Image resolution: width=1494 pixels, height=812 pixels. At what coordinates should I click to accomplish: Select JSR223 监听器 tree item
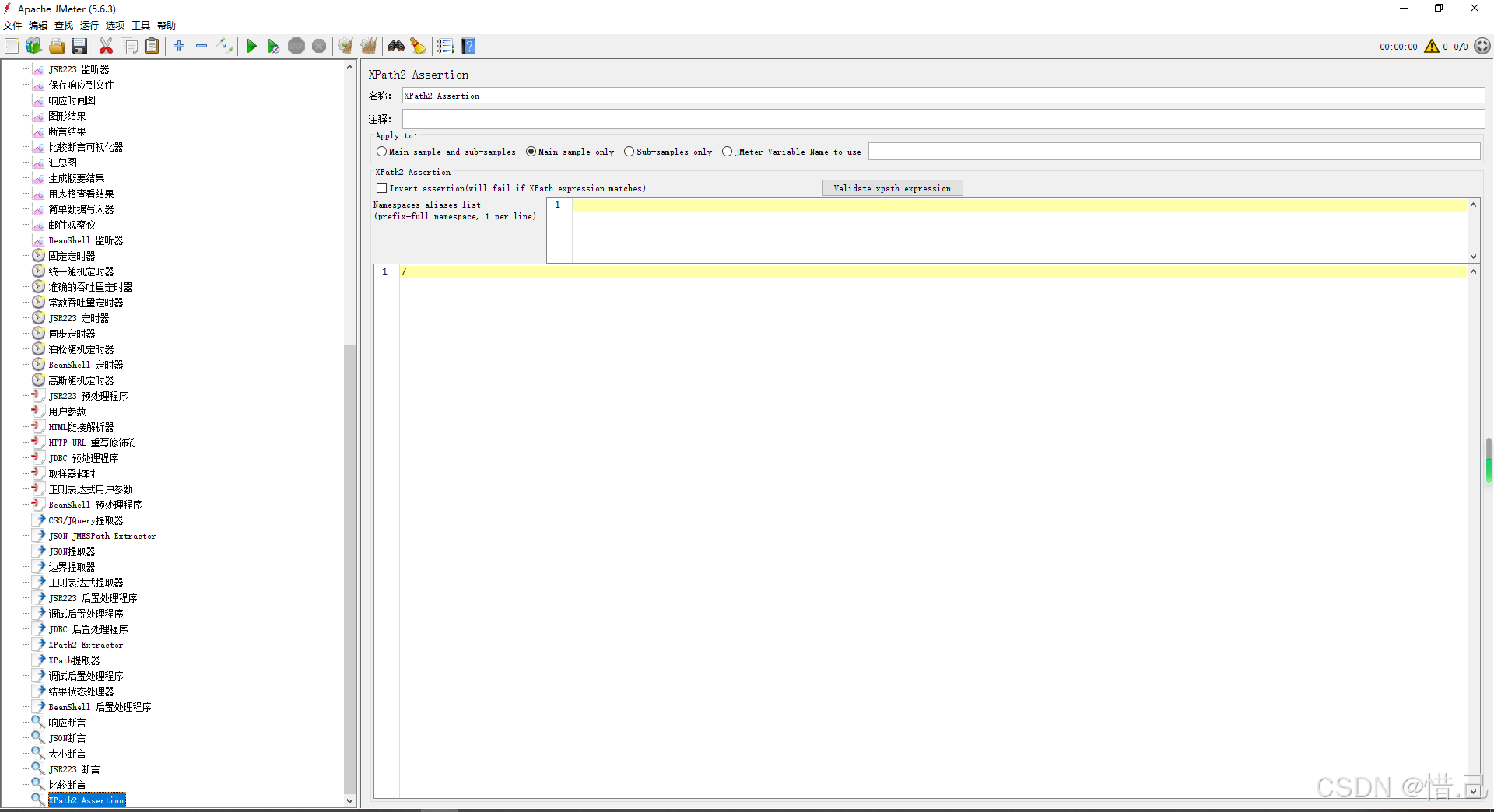click(x=79, y=69)
